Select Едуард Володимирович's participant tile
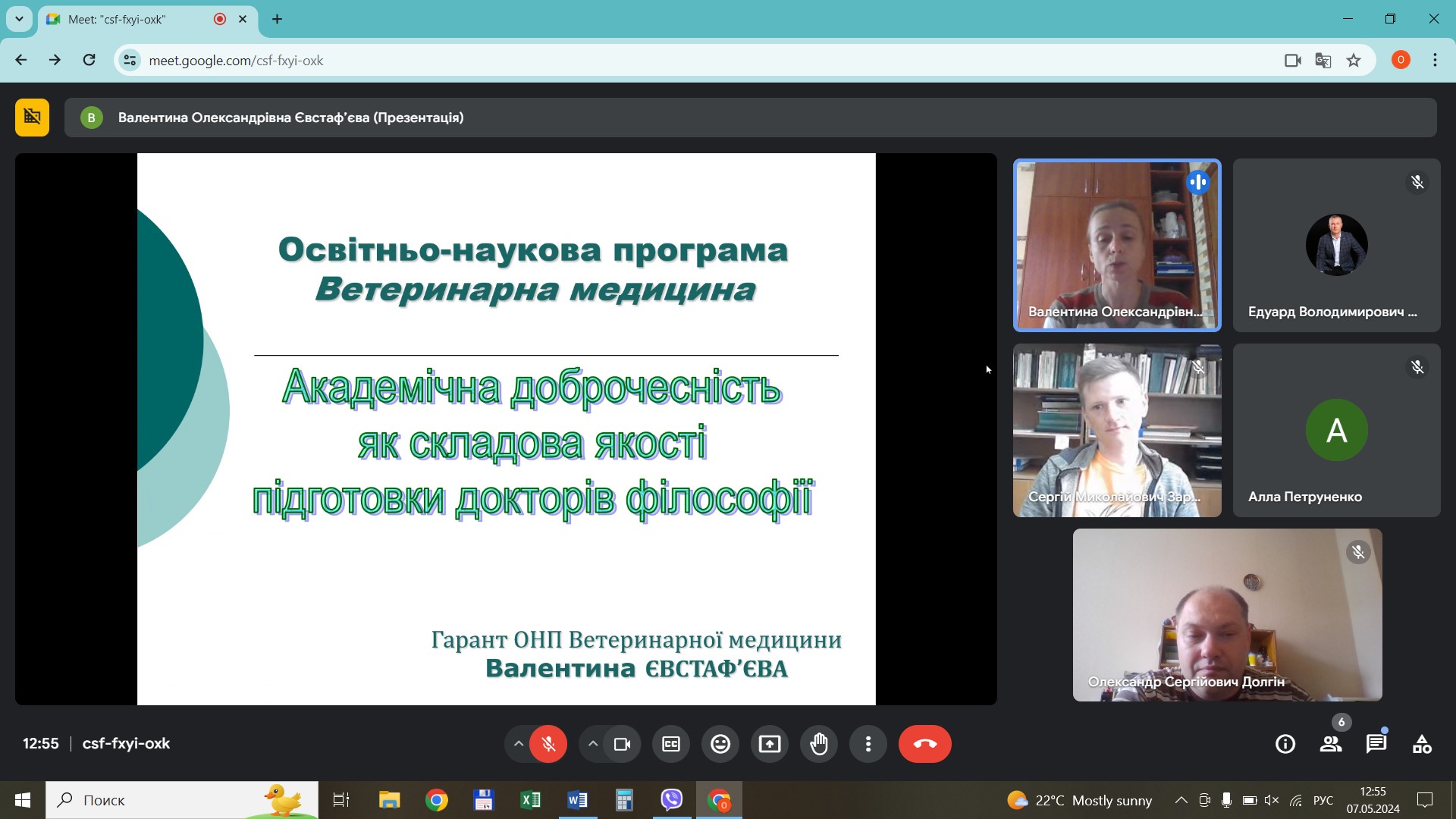1456x819 pixels. pos(1336,245)
